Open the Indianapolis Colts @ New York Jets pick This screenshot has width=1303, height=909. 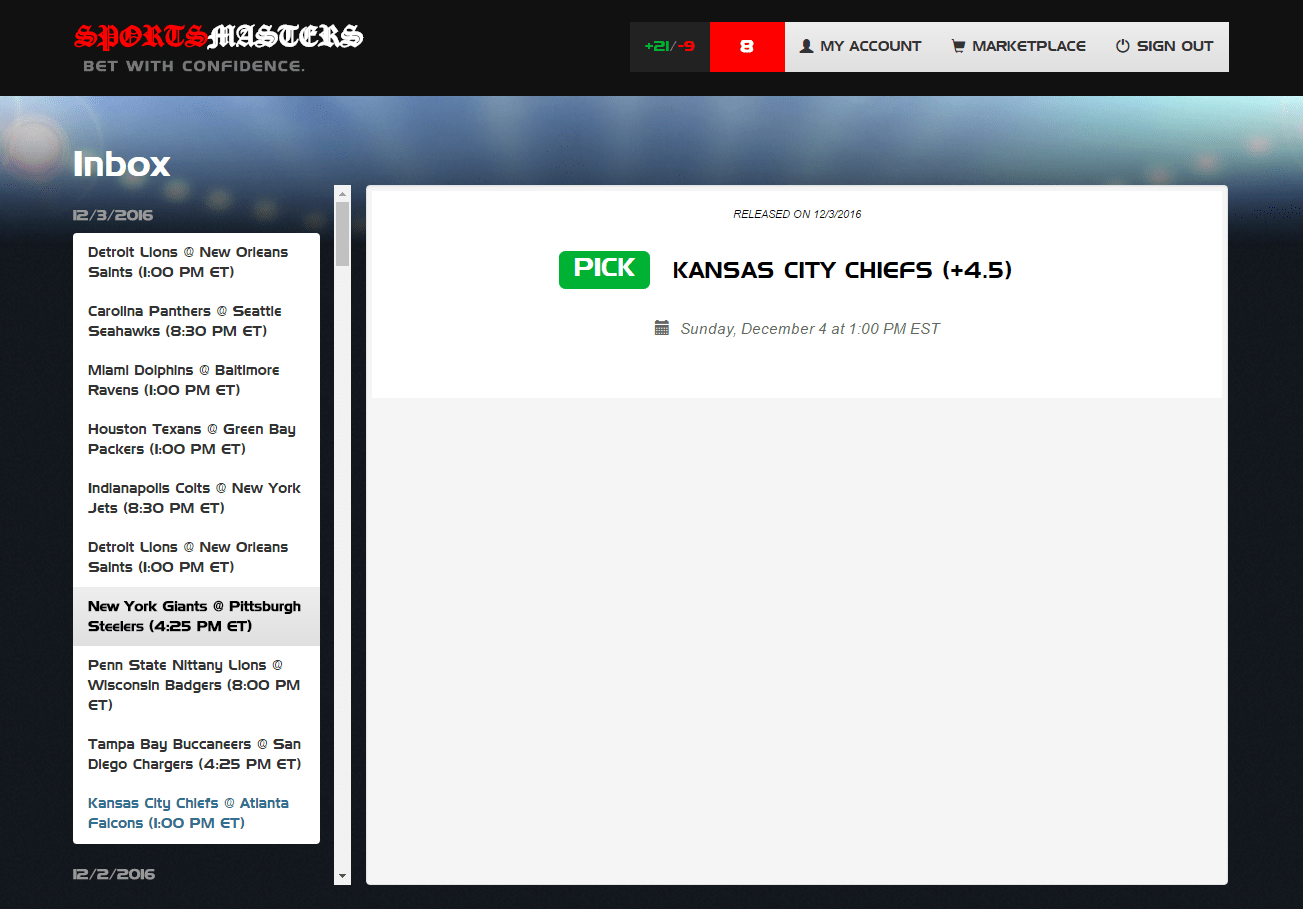pos(196,497)
